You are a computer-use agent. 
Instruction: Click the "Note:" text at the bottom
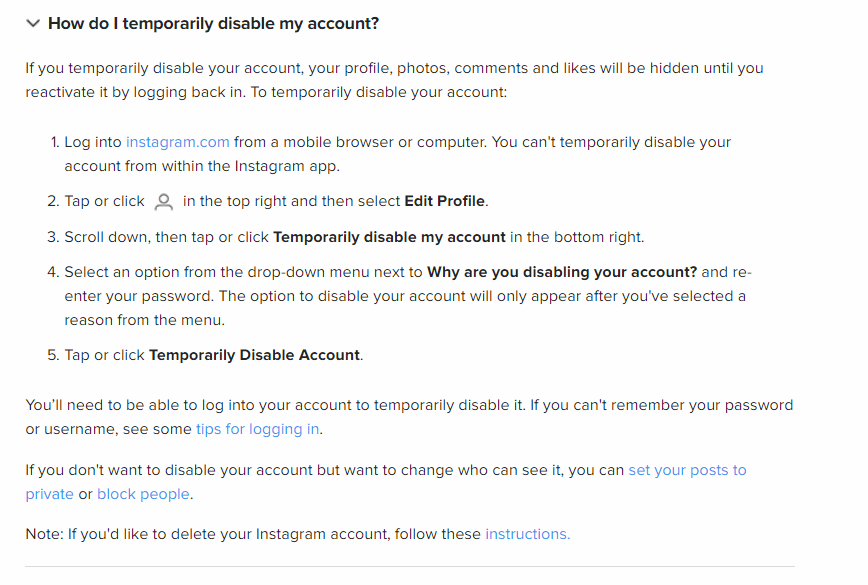(45, 534)
